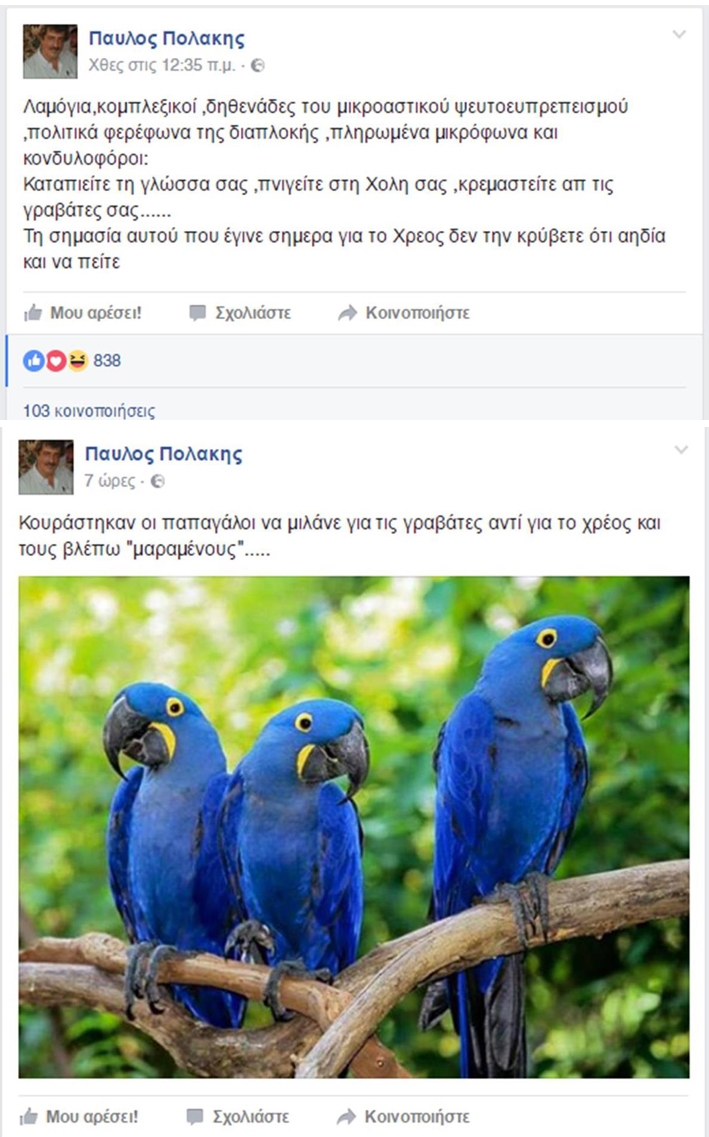Like the parrots post with Μου αρέσει!
The height and width of the screenshot is (1137, 709).
pyautogui.click(x=79, y=1117)
